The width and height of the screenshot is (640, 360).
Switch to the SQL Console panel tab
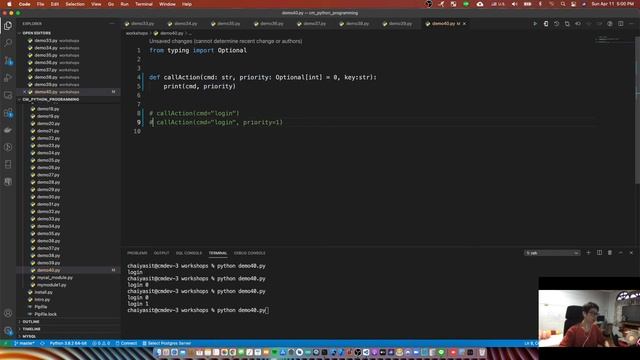(189, 253)
